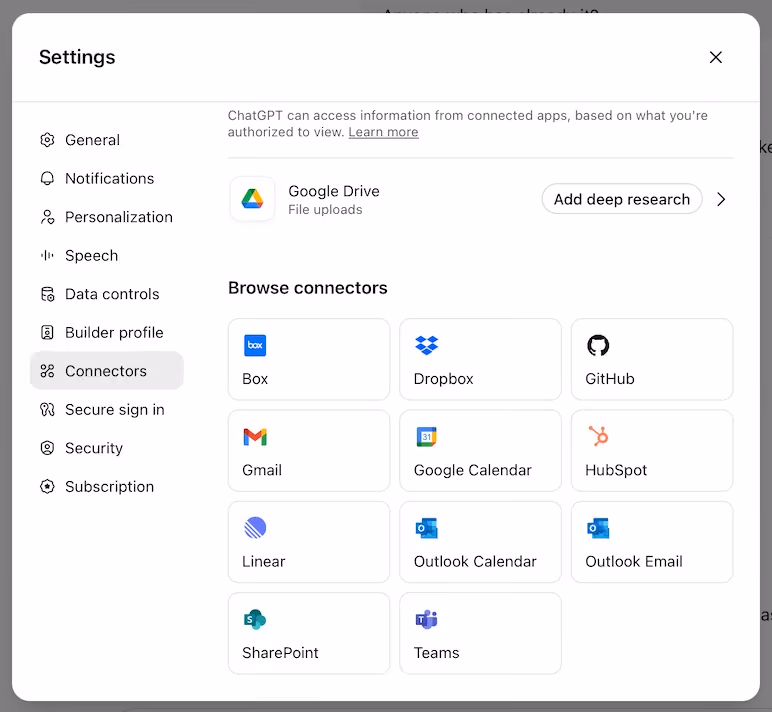Click the Connectors grid icon
This screenshot has width=772, height=712.
(x=47, y=371)
